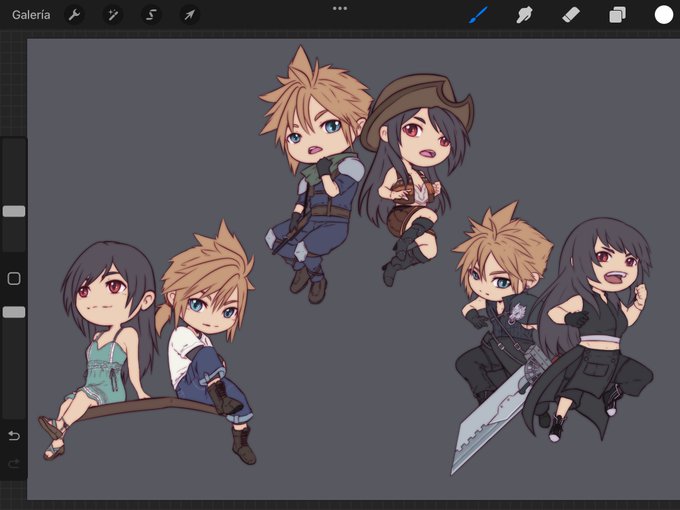Undo the last action with arrow
Image resolution: width=680 pixels, height=510 pixels.
point(14,435)
